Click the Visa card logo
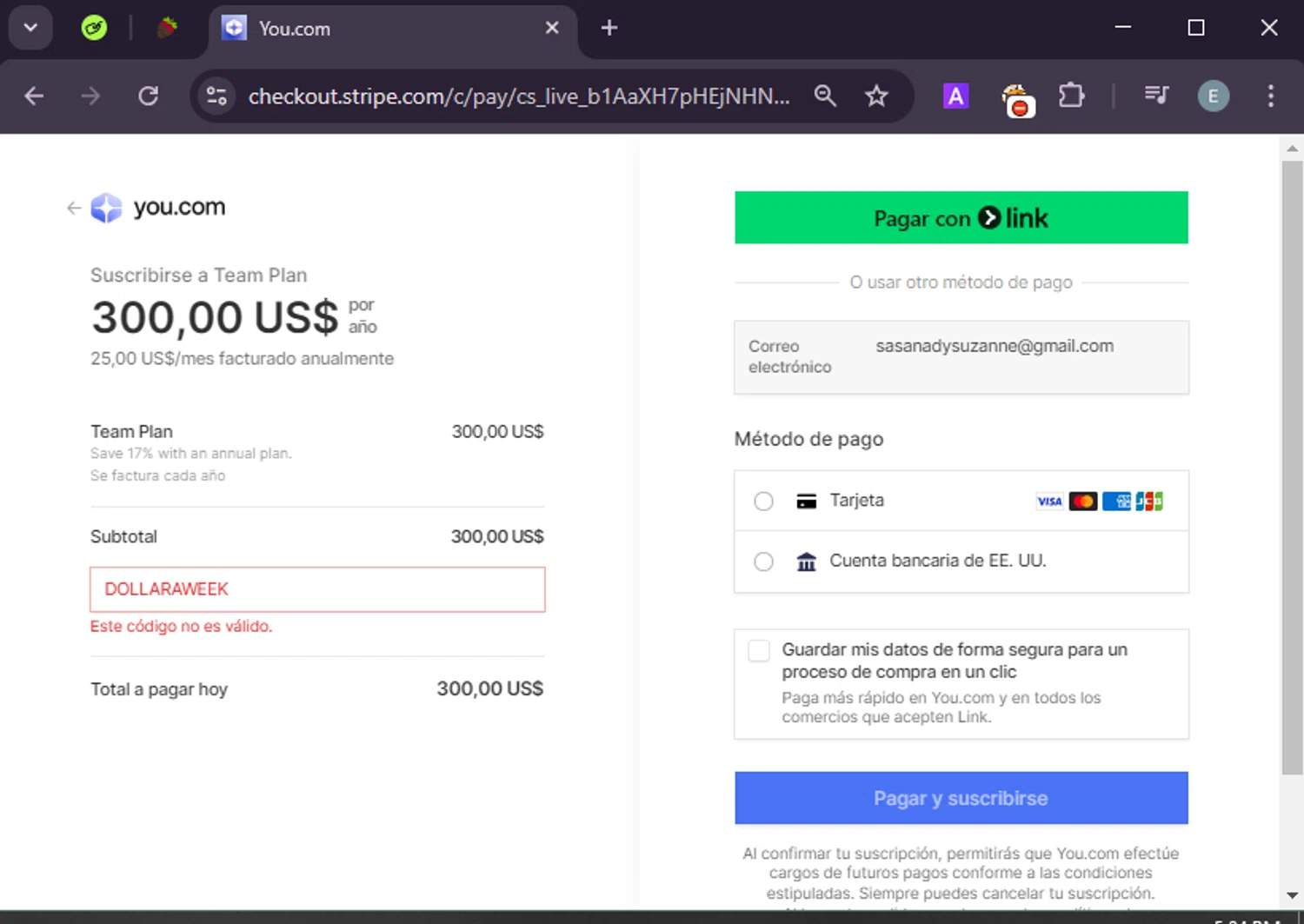The height and width of the screenshot is (924, 1304). [x=1049, y=502]
